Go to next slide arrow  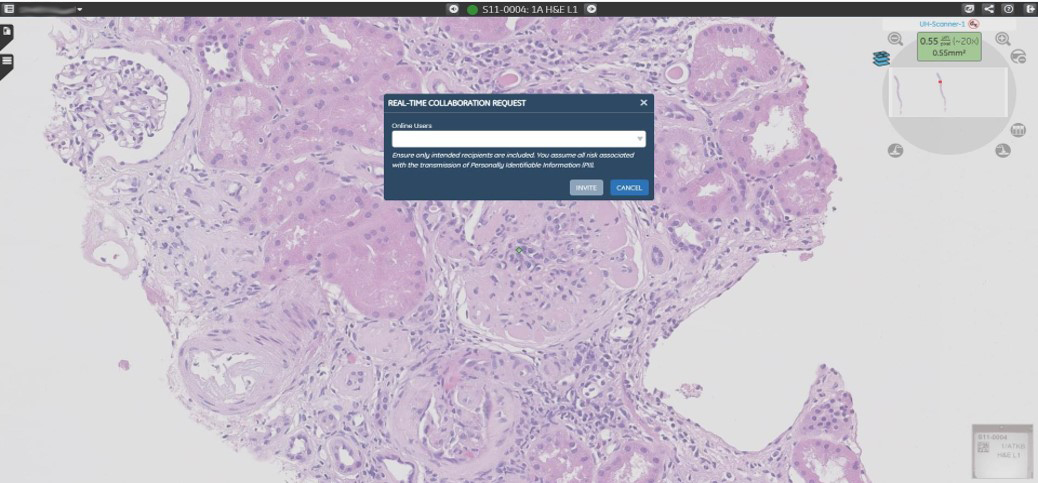[x=591, y=9]
